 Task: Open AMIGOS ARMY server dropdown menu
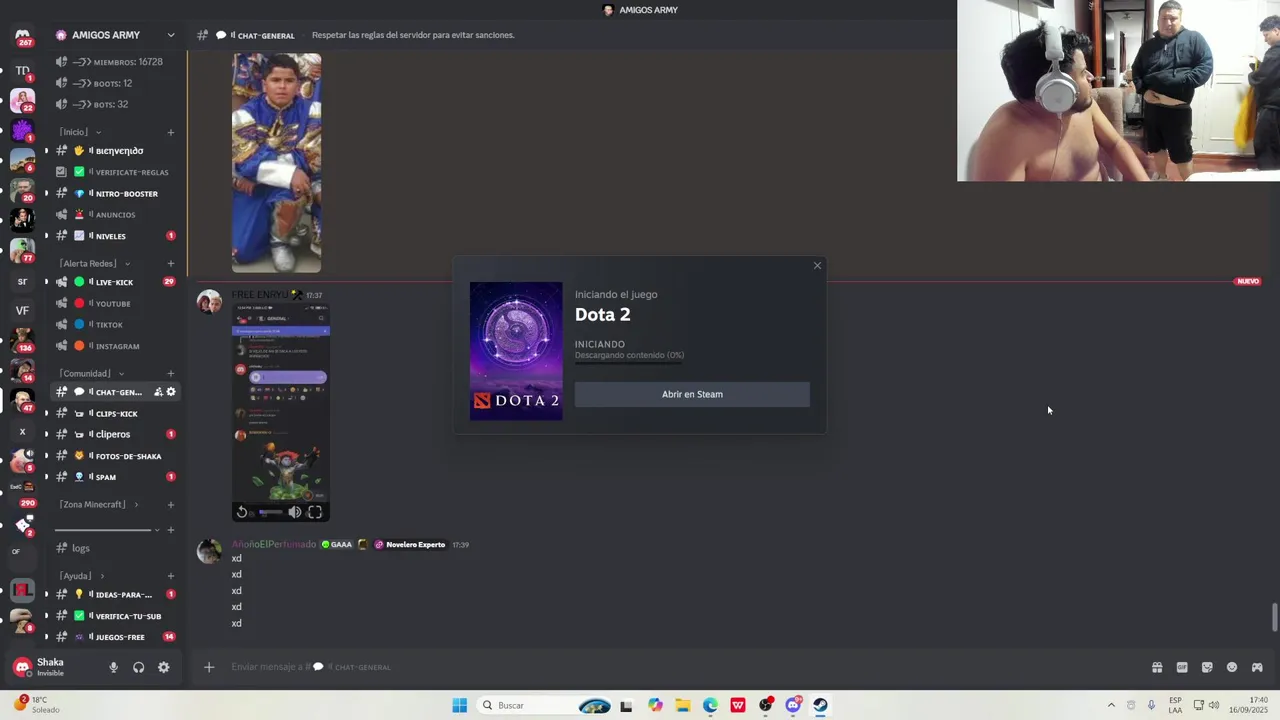coord(171,35)
